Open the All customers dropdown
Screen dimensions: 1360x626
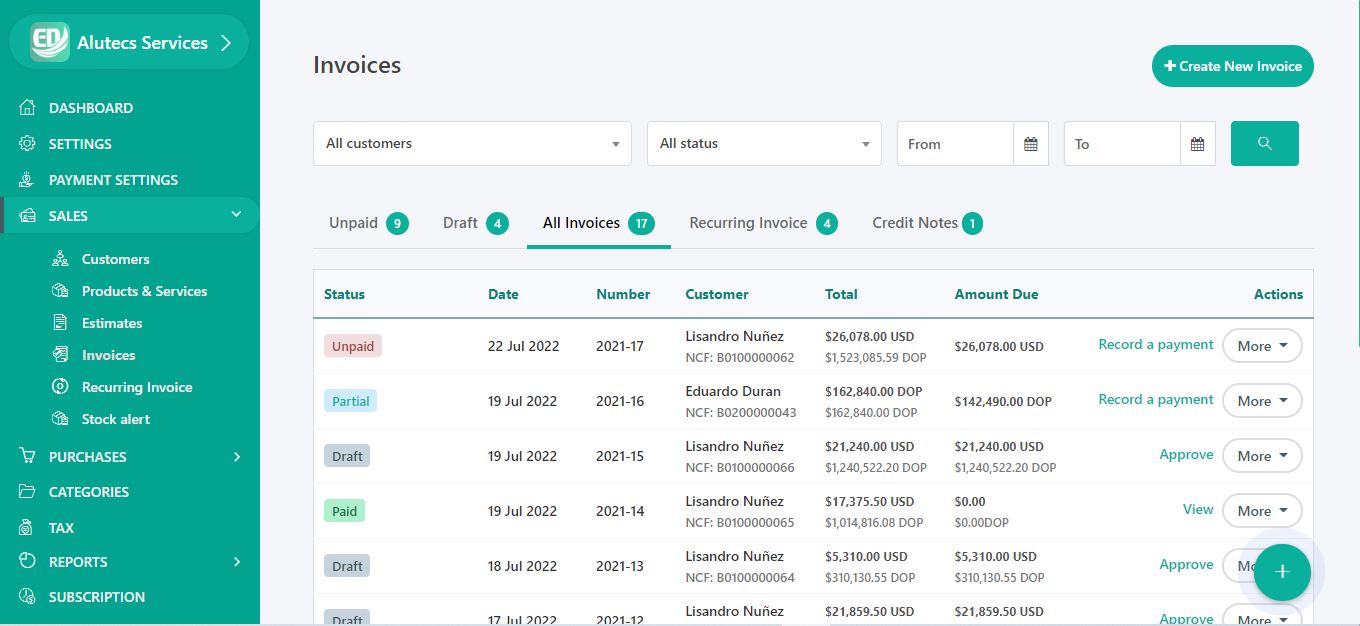tap(472, 144)
